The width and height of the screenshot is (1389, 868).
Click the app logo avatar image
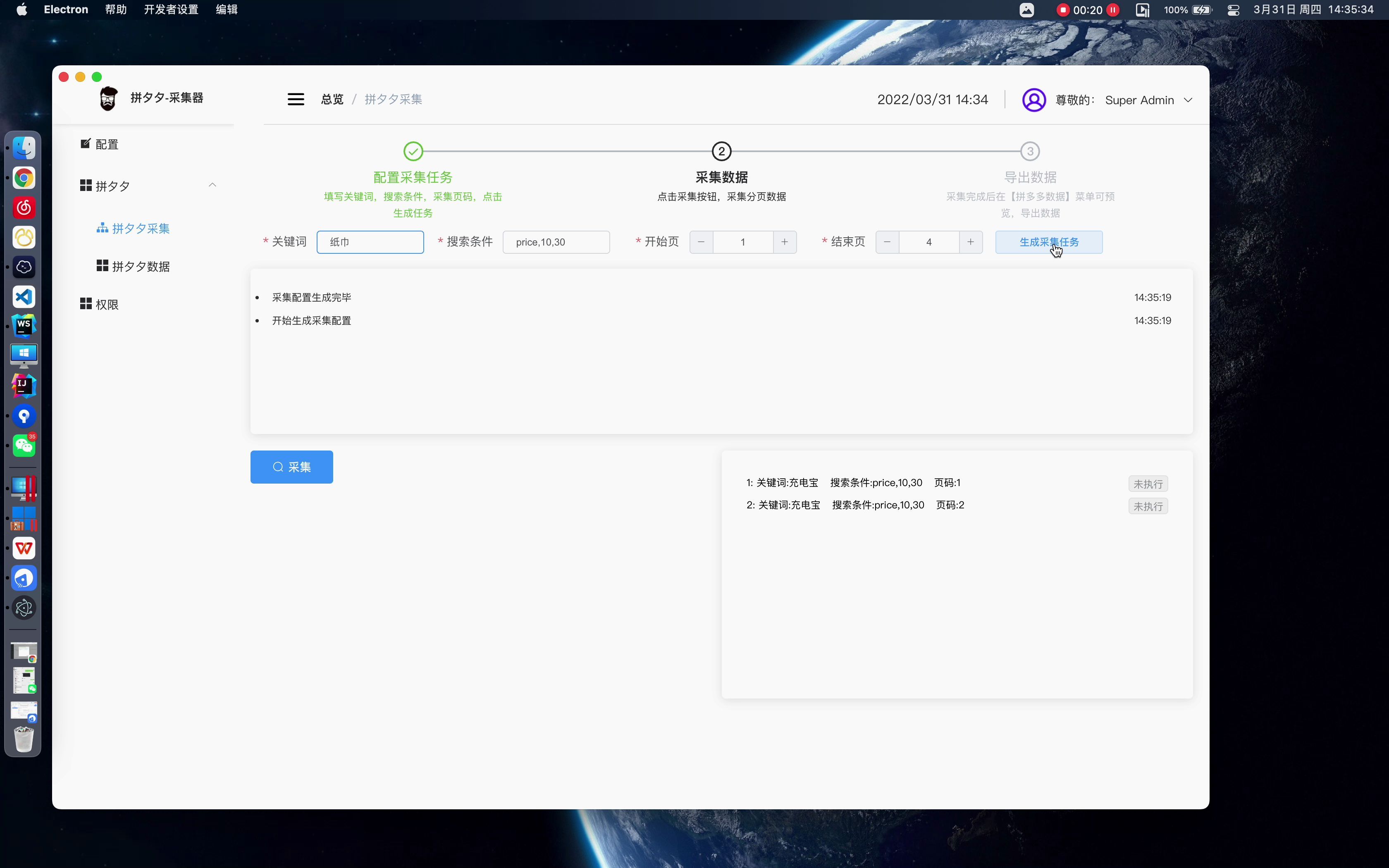click(x=108, y=98)
